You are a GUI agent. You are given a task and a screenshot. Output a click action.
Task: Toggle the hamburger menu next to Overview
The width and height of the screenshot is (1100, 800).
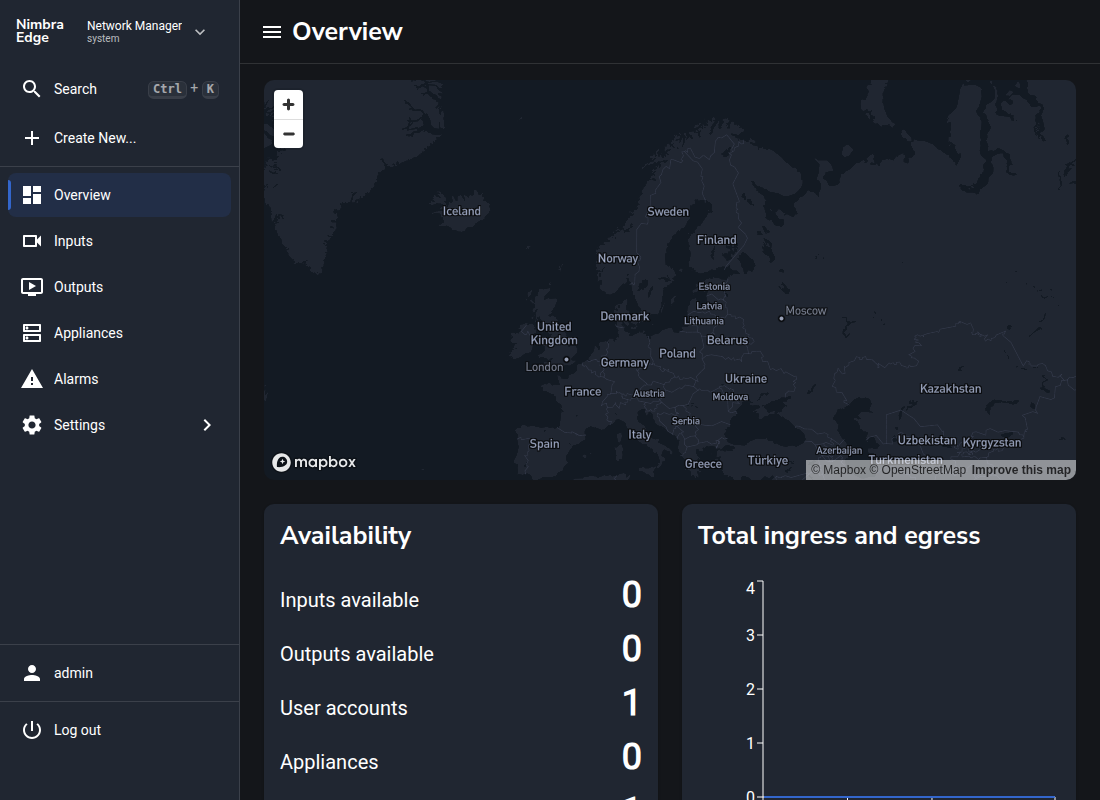click(272, 32)
